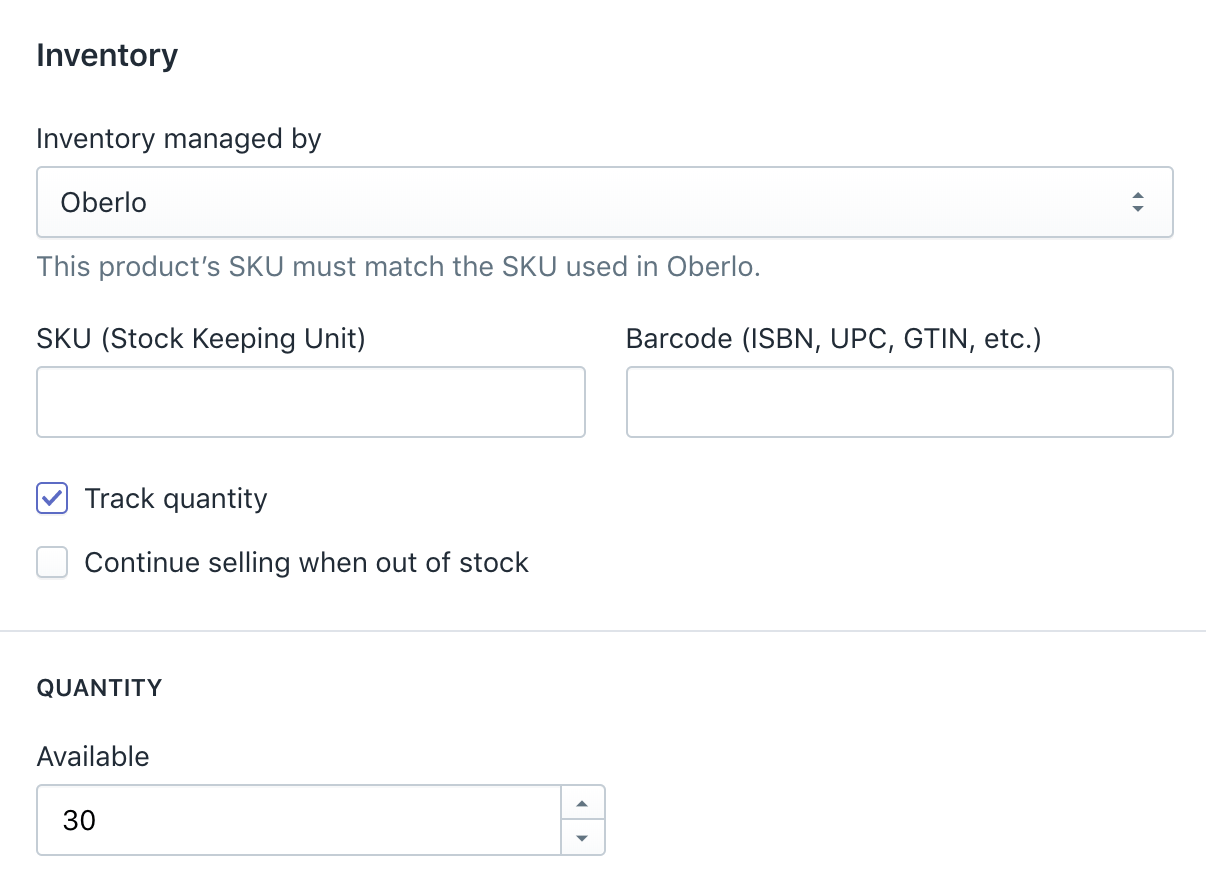This screenshot has height=888, width=1206.
Task: Enable Continue selling when out of stock
Action: pyautogui.click(x=51, y=562)
